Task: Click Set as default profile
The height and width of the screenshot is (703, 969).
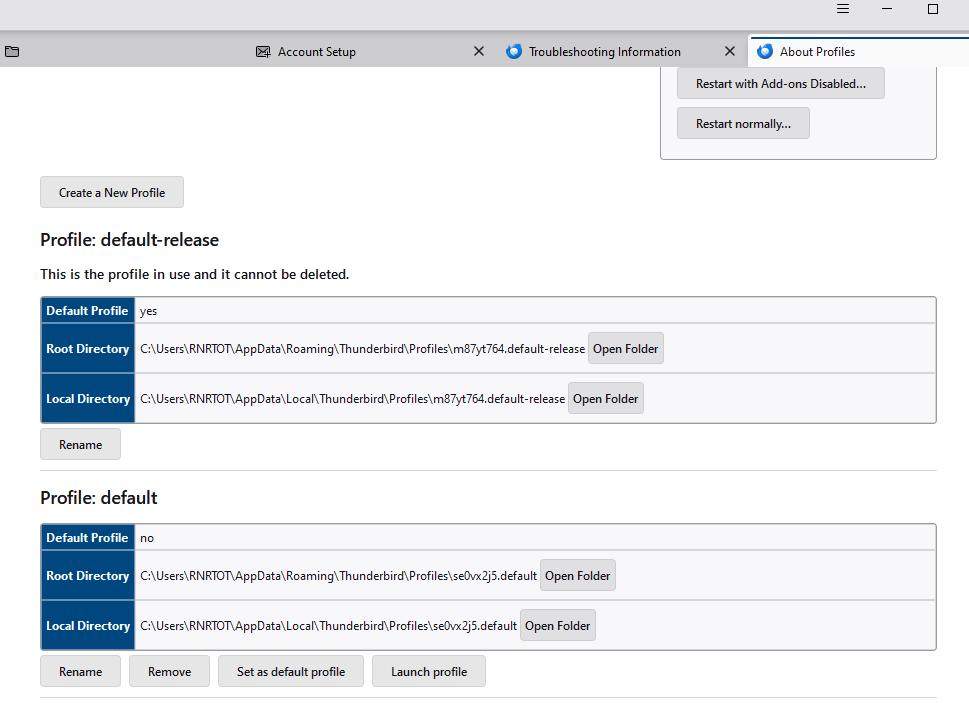Action: [291, 671]
